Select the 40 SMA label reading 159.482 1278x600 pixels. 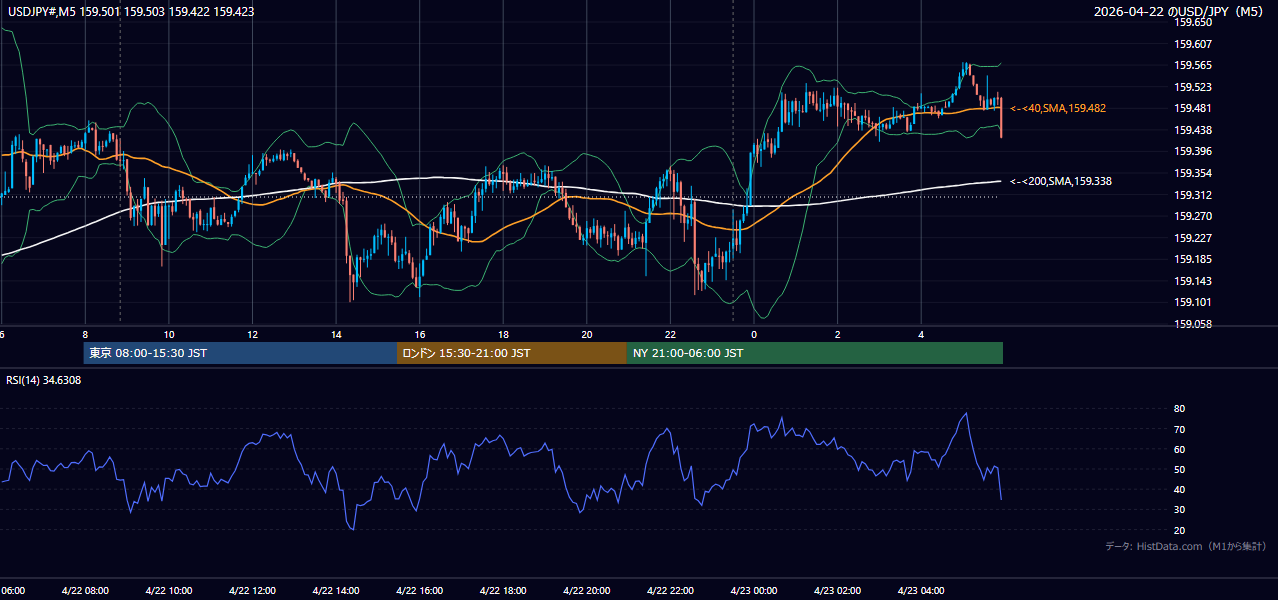1058,108
